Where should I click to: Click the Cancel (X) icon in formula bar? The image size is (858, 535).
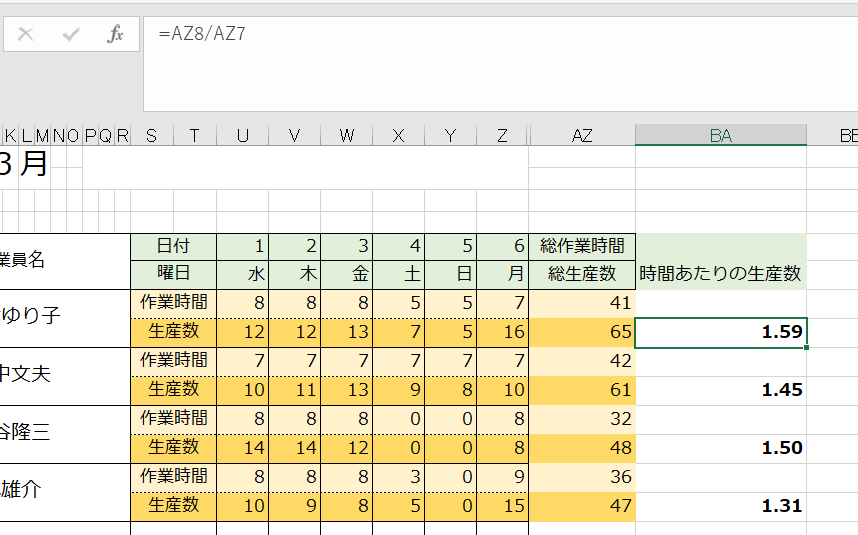26,34
